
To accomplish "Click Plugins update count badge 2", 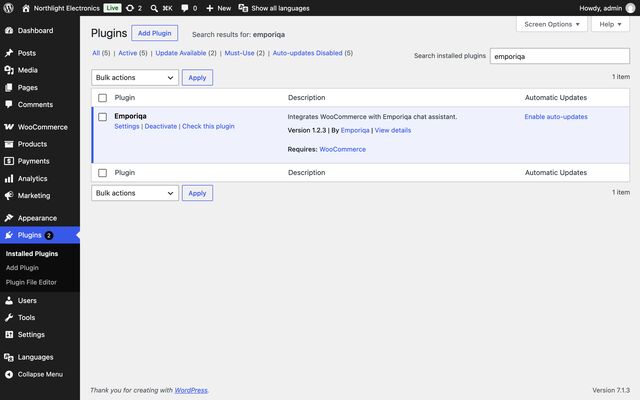I will tap(49, 235).
